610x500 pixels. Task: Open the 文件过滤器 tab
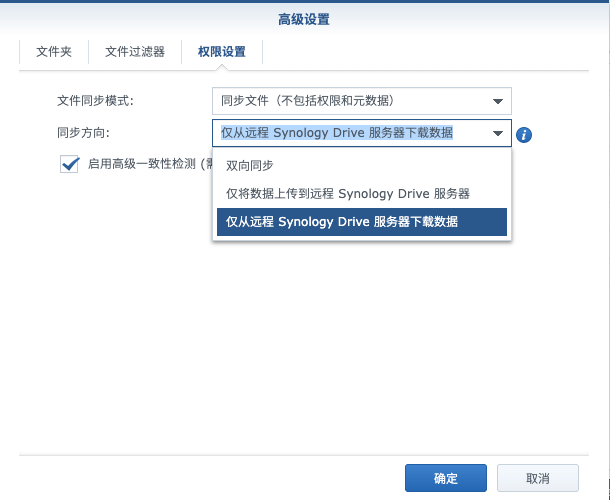click(135, 52)
